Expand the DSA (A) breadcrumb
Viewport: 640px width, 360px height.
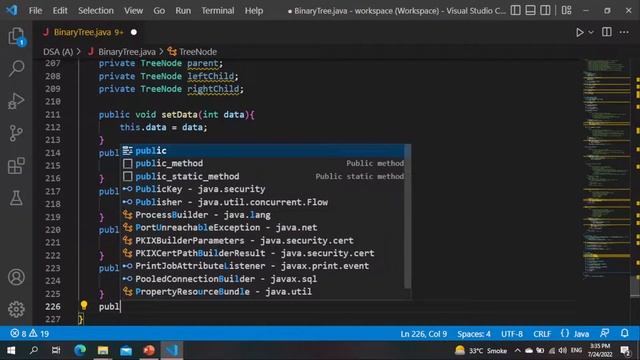click(58, 52)
